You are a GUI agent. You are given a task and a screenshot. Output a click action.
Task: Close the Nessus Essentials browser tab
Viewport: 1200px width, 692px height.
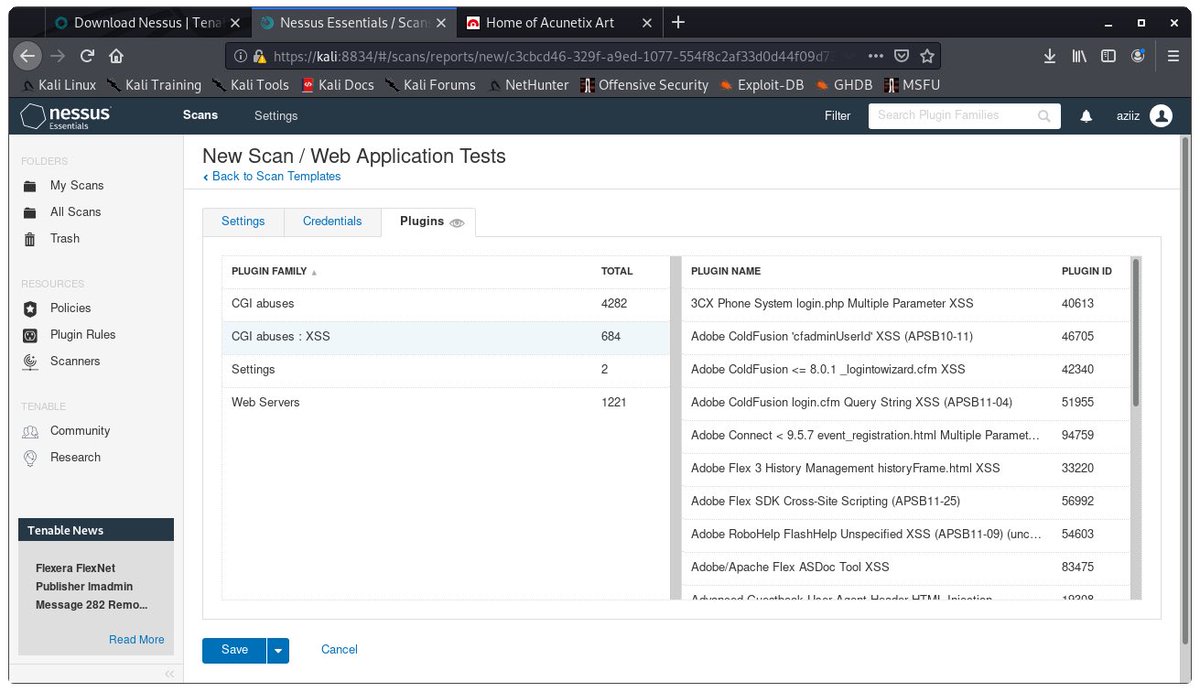[x=440, y=22]
